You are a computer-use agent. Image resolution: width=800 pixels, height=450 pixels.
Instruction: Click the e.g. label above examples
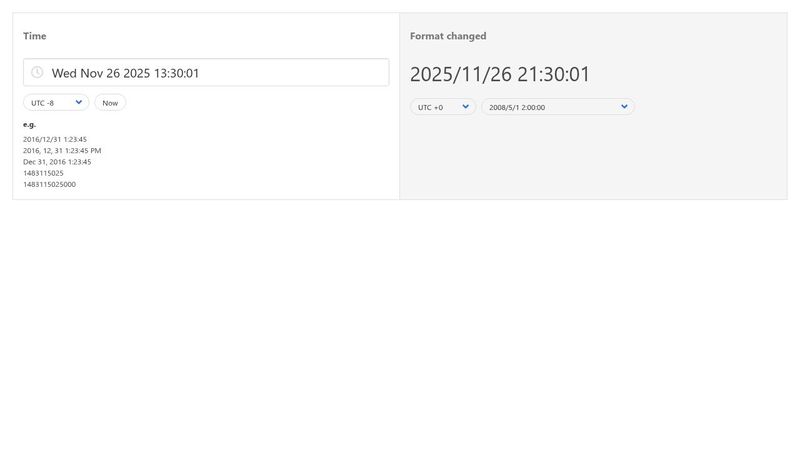click(29, 124)
